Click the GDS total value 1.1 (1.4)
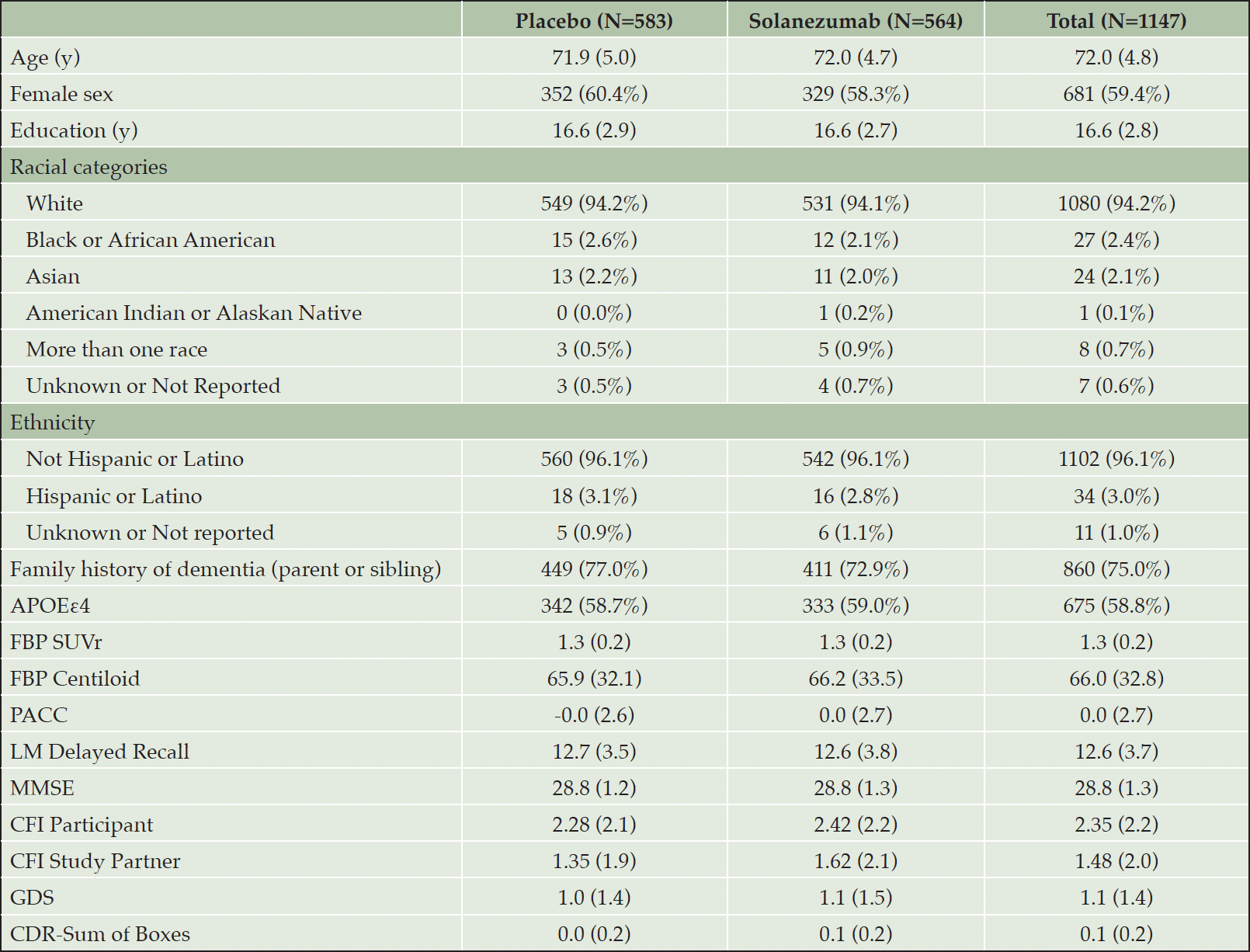The width and height of the screenshot is (1250, 952). click(1116, 898)
